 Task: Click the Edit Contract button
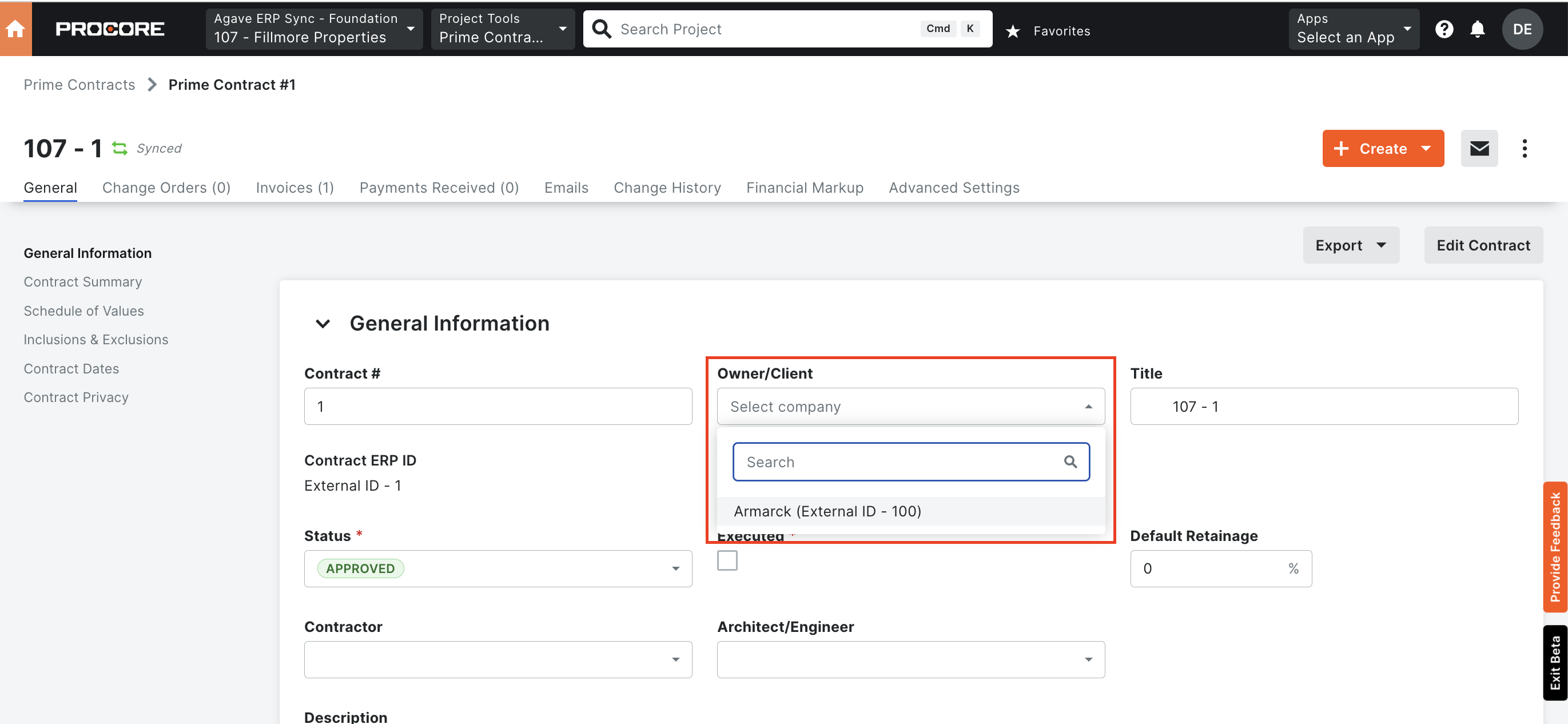click(1483, 245)
